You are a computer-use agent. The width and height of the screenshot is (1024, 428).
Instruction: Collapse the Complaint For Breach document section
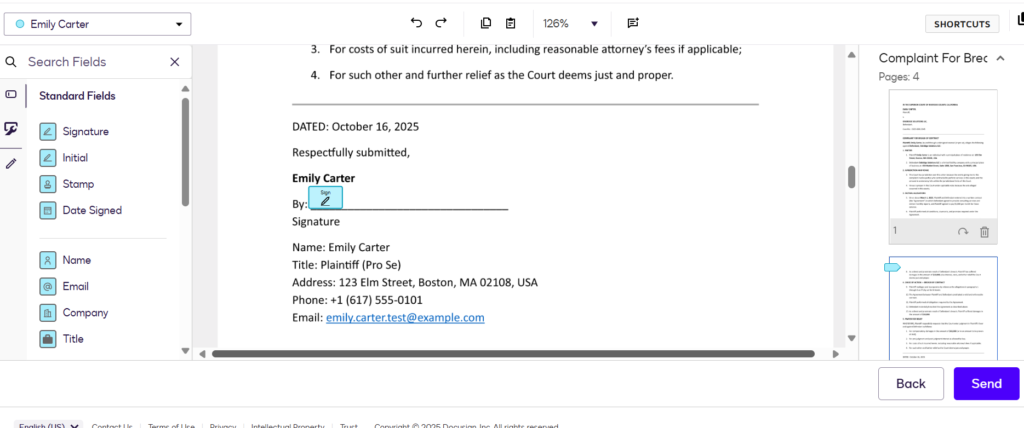click(x=998, y=58)
